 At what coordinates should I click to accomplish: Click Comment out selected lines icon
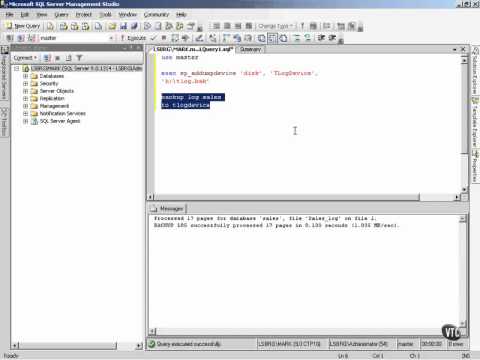point(297,38)
